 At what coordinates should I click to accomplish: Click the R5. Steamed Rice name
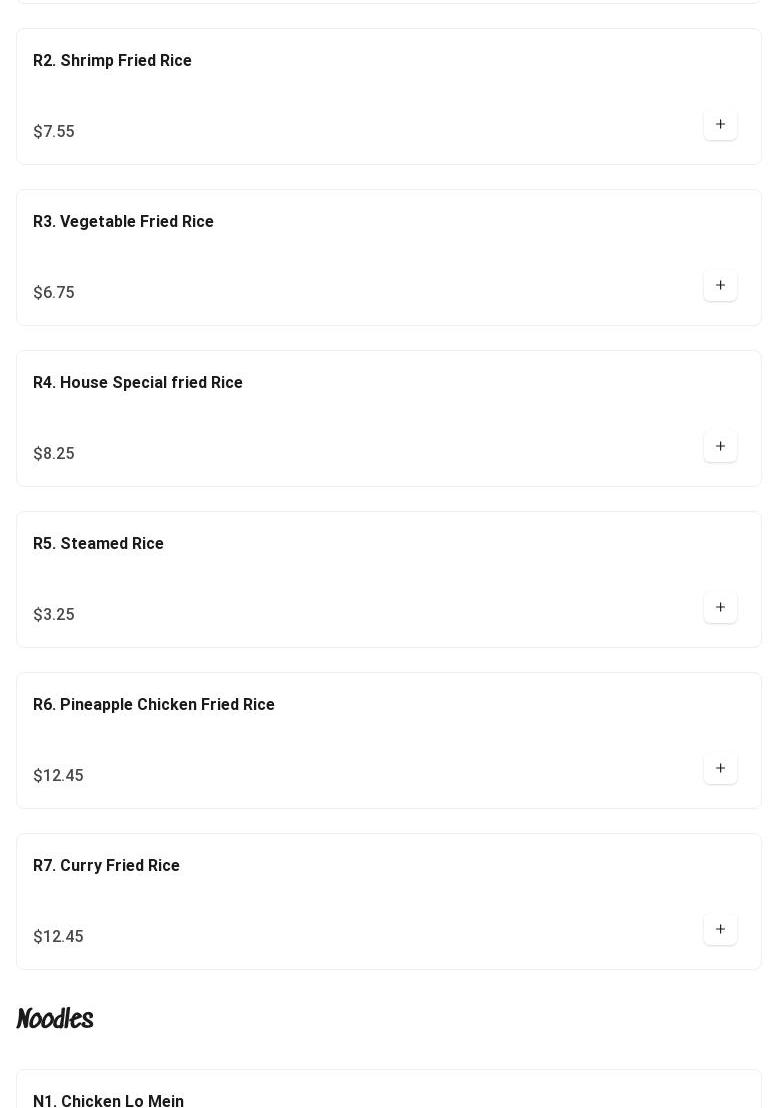click(98, 544)
